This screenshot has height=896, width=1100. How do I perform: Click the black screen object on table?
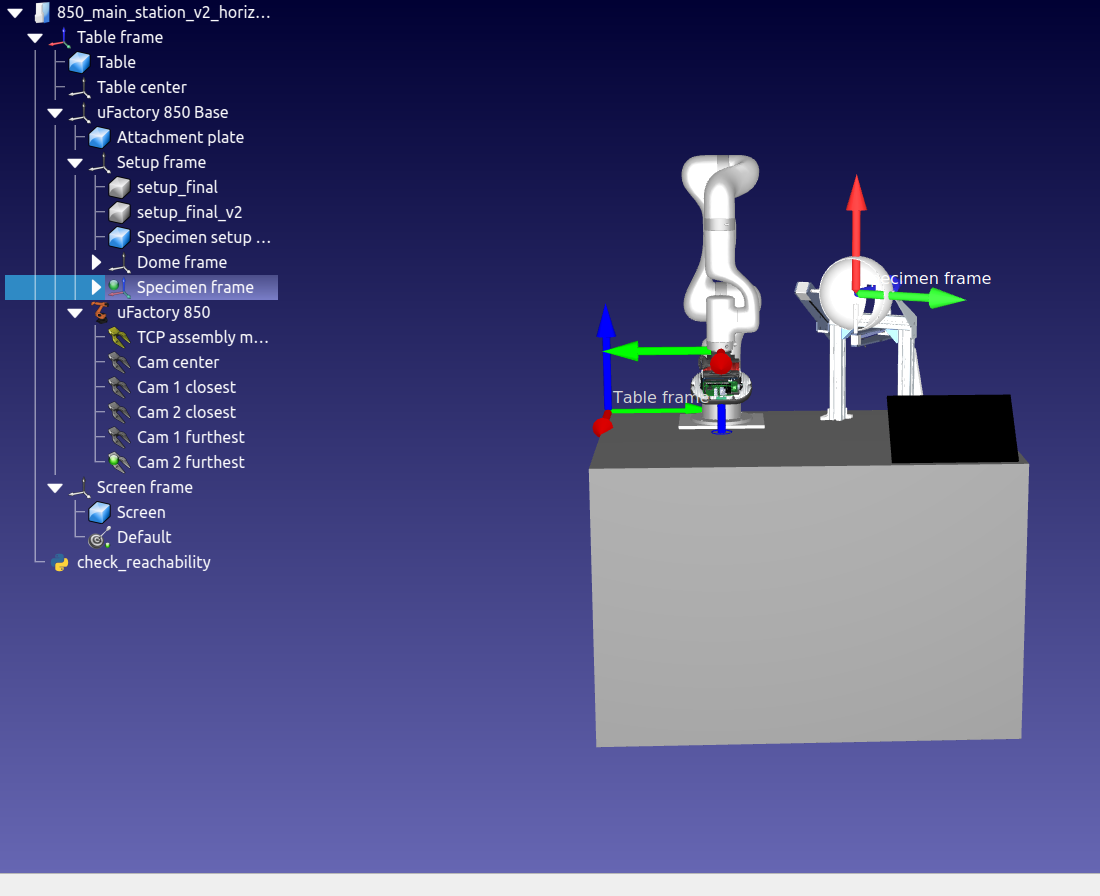953,429
